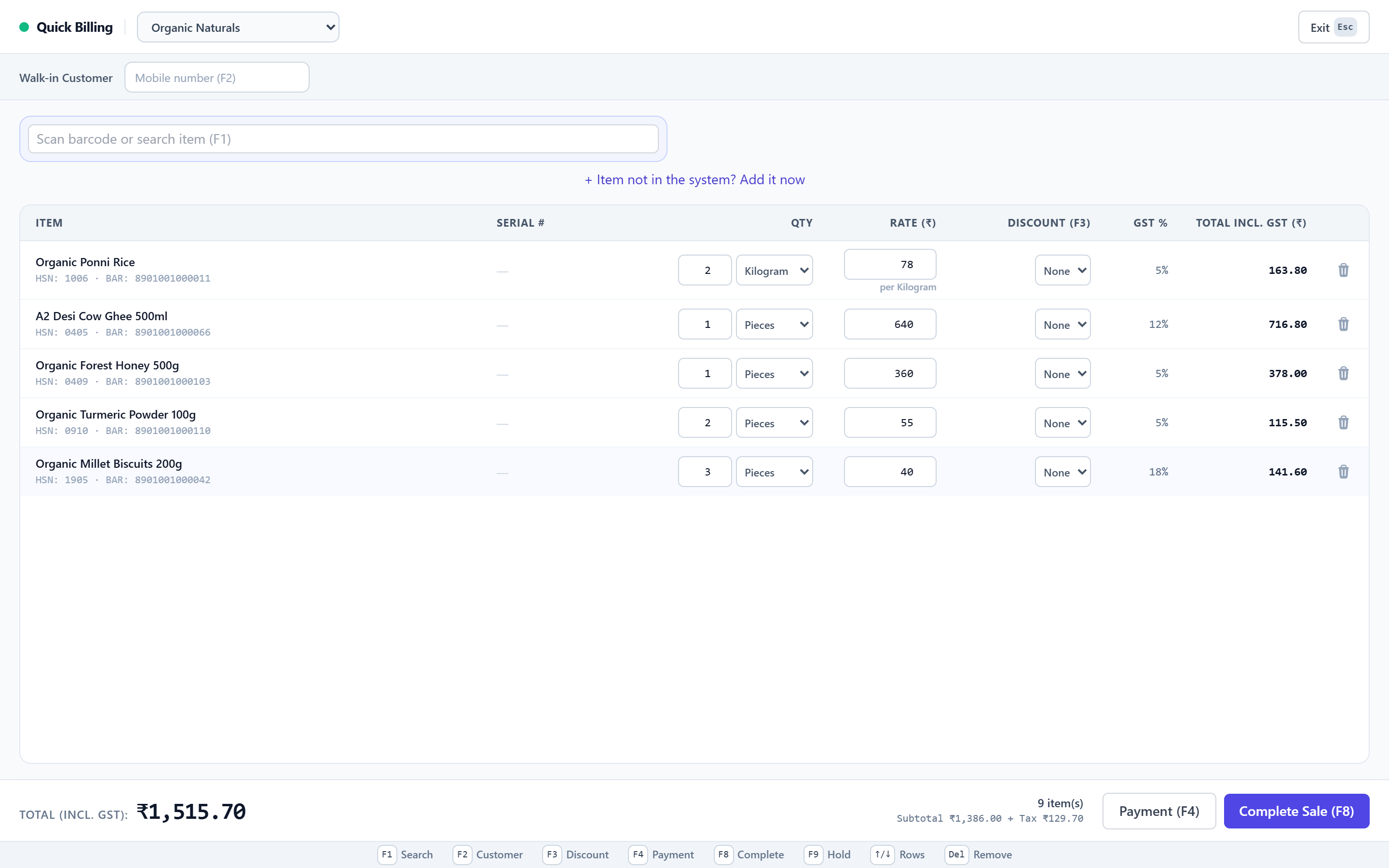Screen dimensions: 1389x868
Task: Open Pieces unit dropdown for Cow Ghee
Action: click(774, 324)
